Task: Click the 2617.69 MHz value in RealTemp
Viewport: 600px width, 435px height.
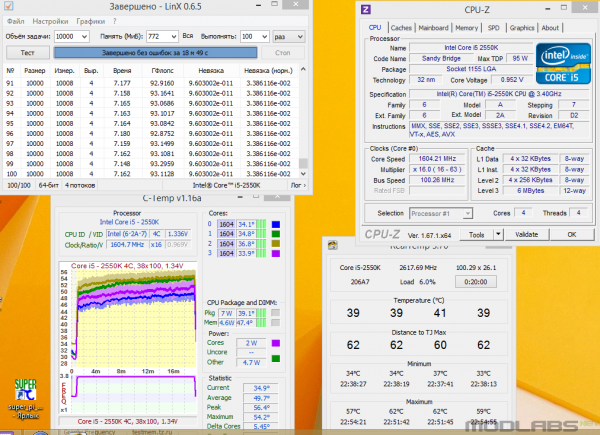Action: [418, 267]
